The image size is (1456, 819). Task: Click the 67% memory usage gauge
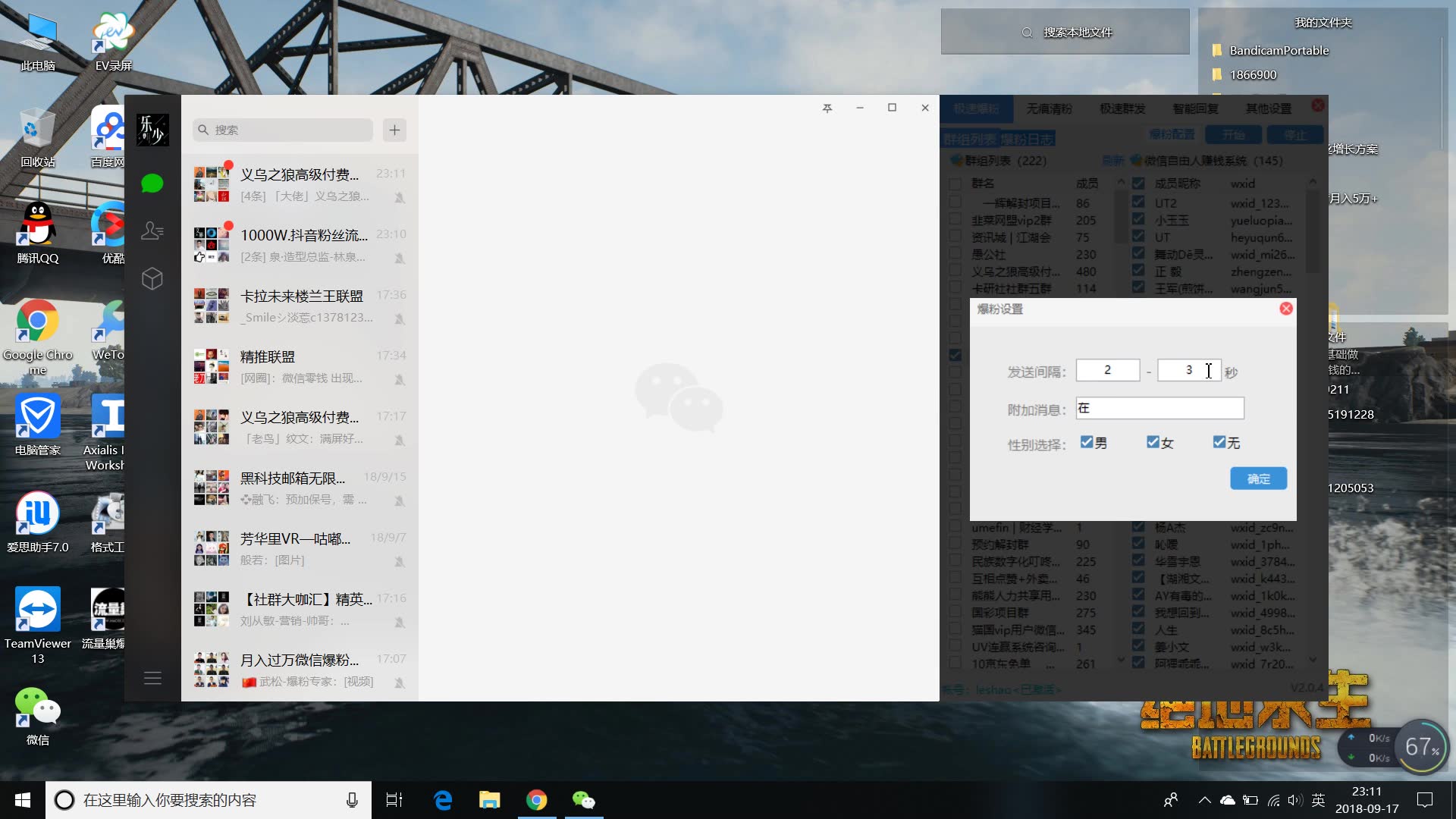[1422, 746]
